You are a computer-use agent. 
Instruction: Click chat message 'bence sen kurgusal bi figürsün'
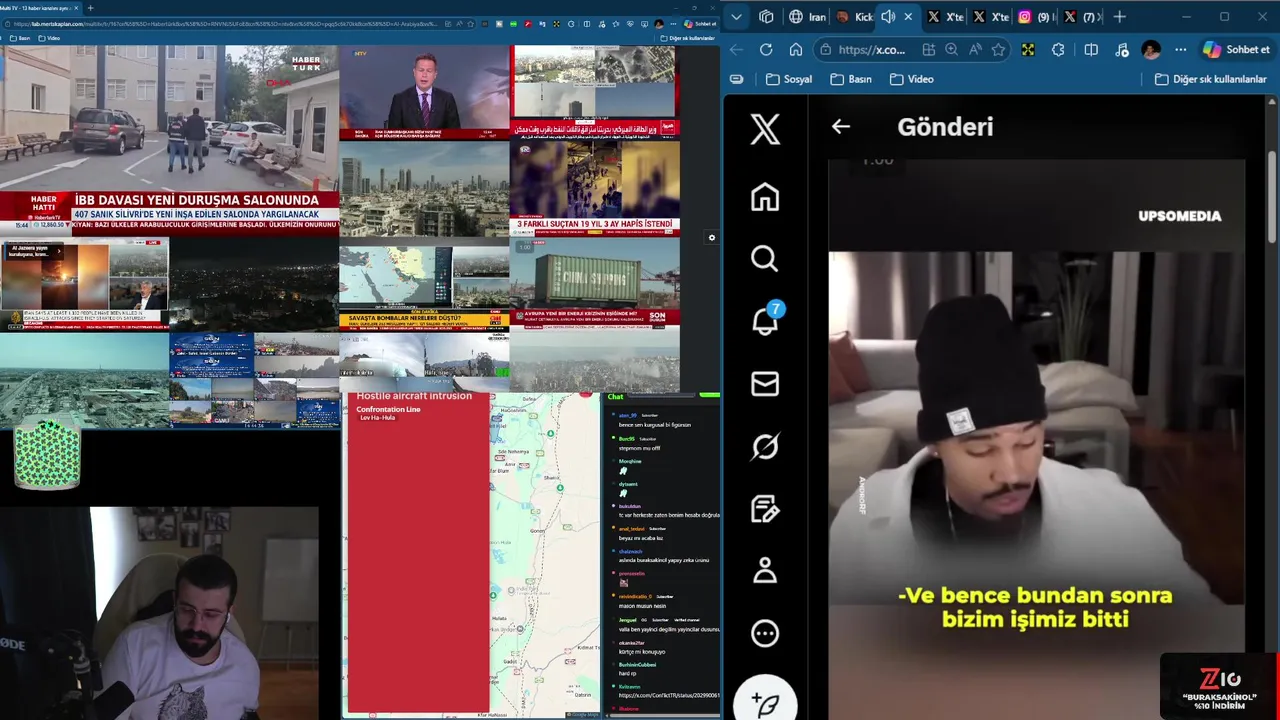654,425
